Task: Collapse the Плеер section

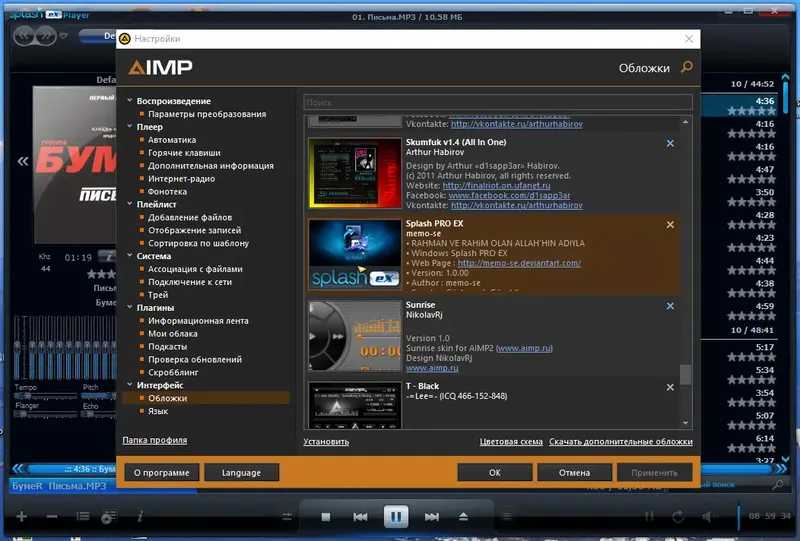Action: pos(130,126)
